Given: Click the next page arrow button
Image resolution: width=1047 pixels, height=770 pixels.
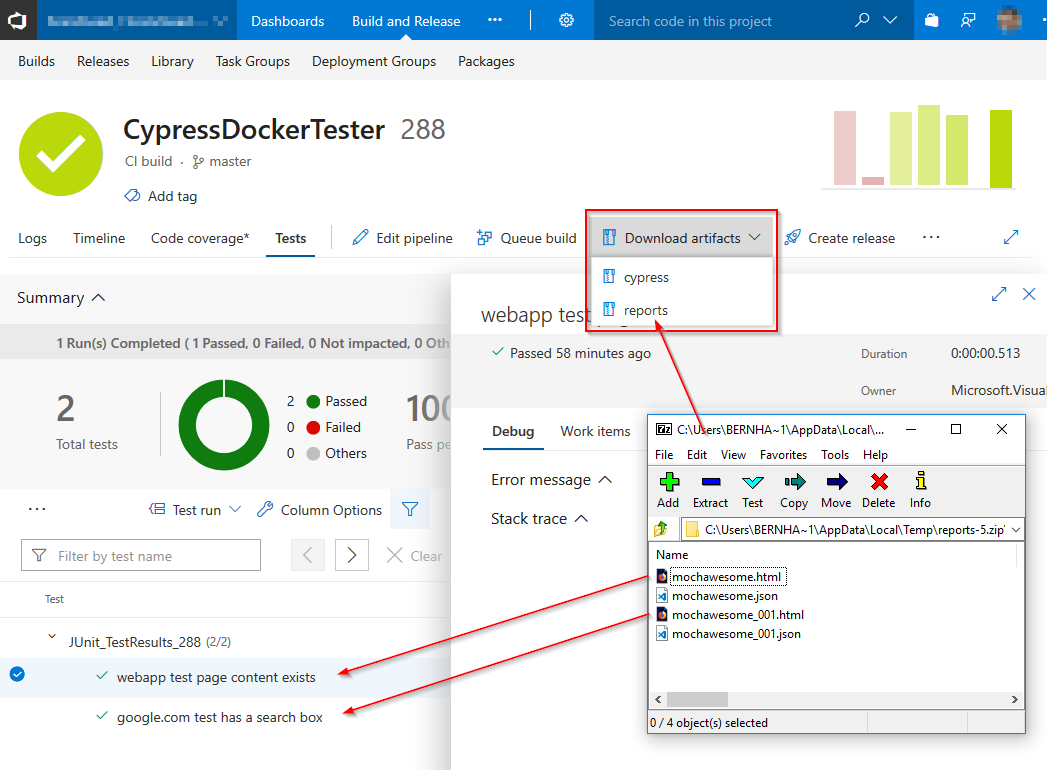Looking at the screenshot, I should pyautogui.click(x=351, y=555).
